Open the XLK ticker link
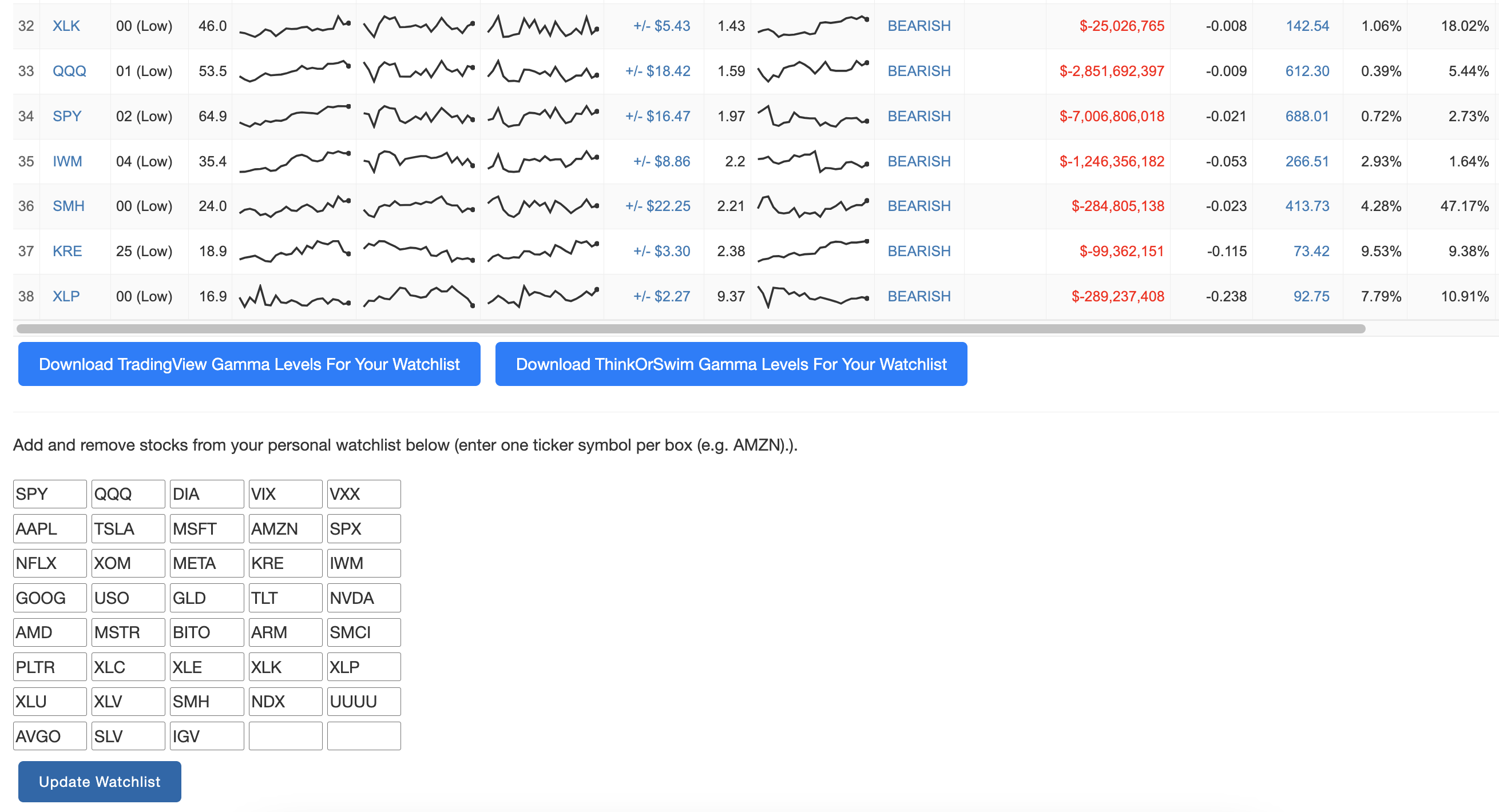 click(x=66, y=26)
